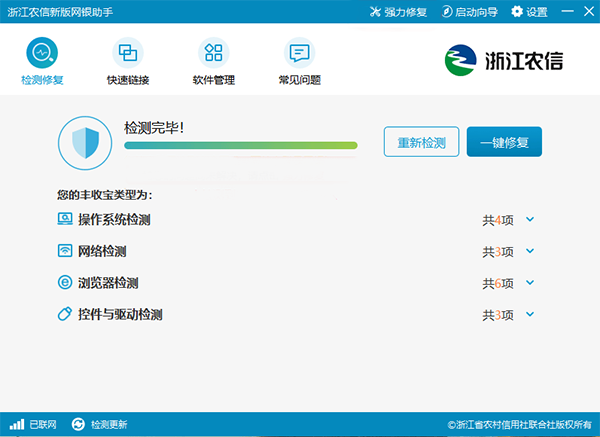Click the 浙江农信 logo

tap(504, 60)
